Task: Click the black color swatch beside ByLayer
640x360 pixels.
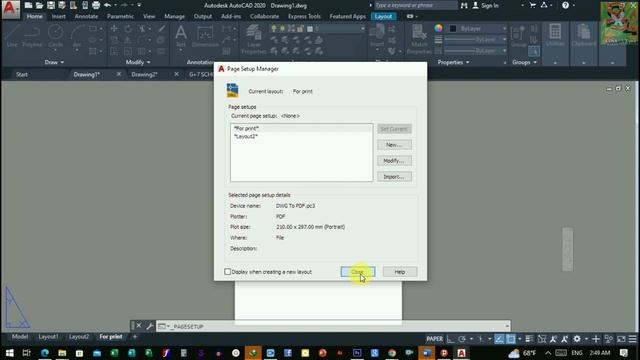Action: [x=453, y=29]
